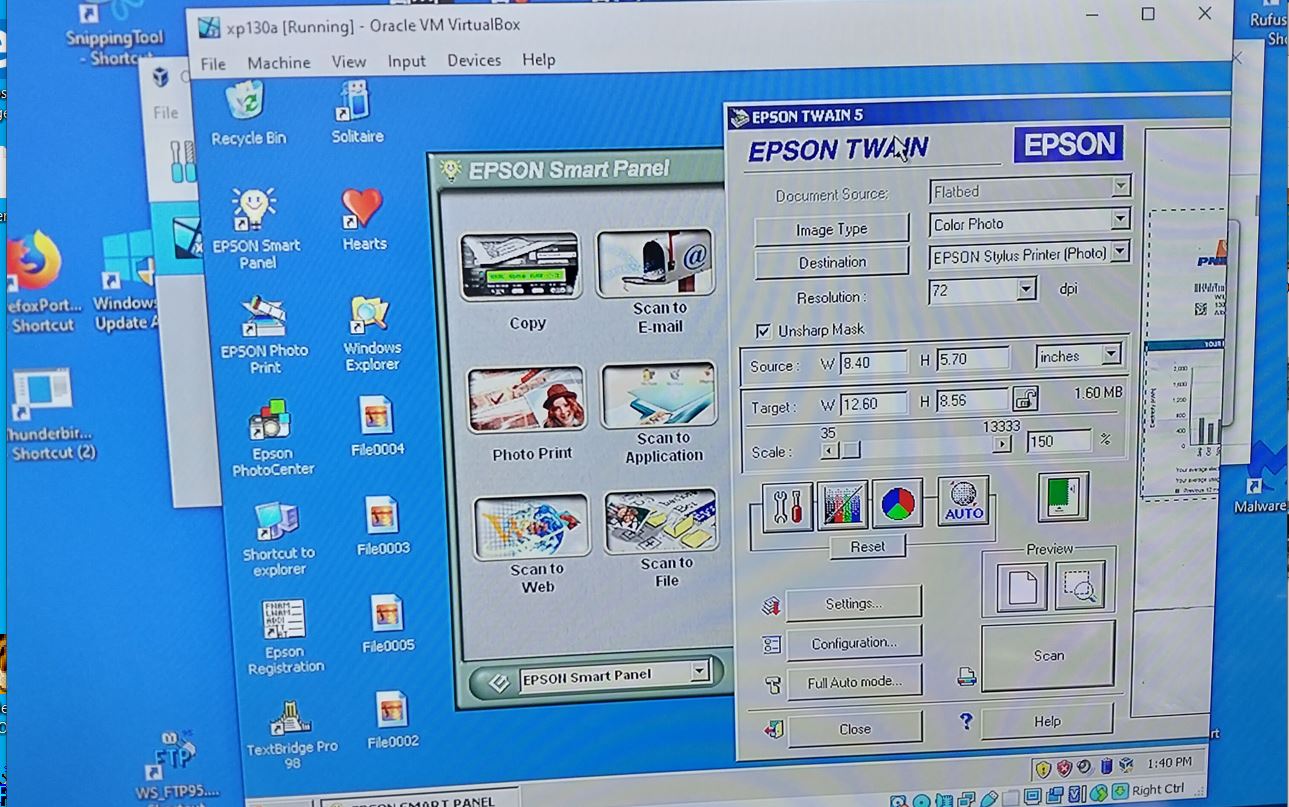Open the inches units dropdown
1289x807 pixels.
click(x=1111, y=355)
